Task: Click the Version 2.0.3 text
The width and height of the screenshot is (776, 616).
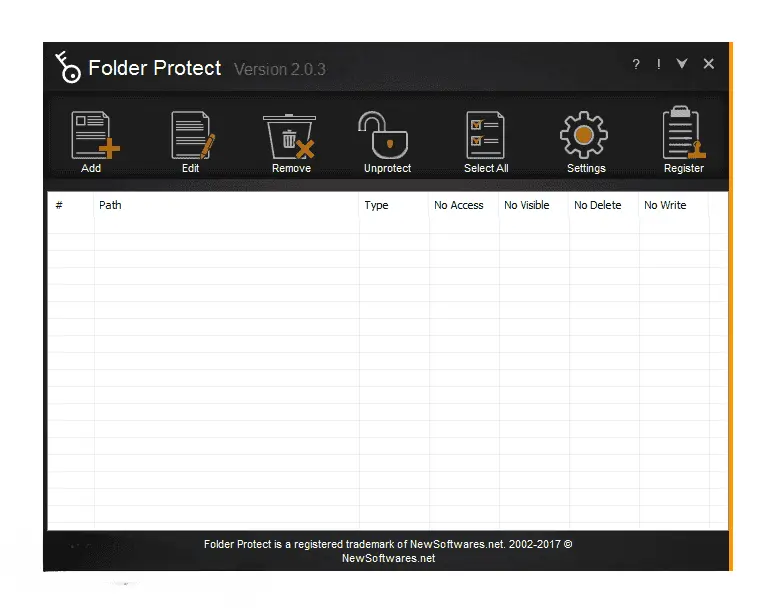Action: point(280,69)
